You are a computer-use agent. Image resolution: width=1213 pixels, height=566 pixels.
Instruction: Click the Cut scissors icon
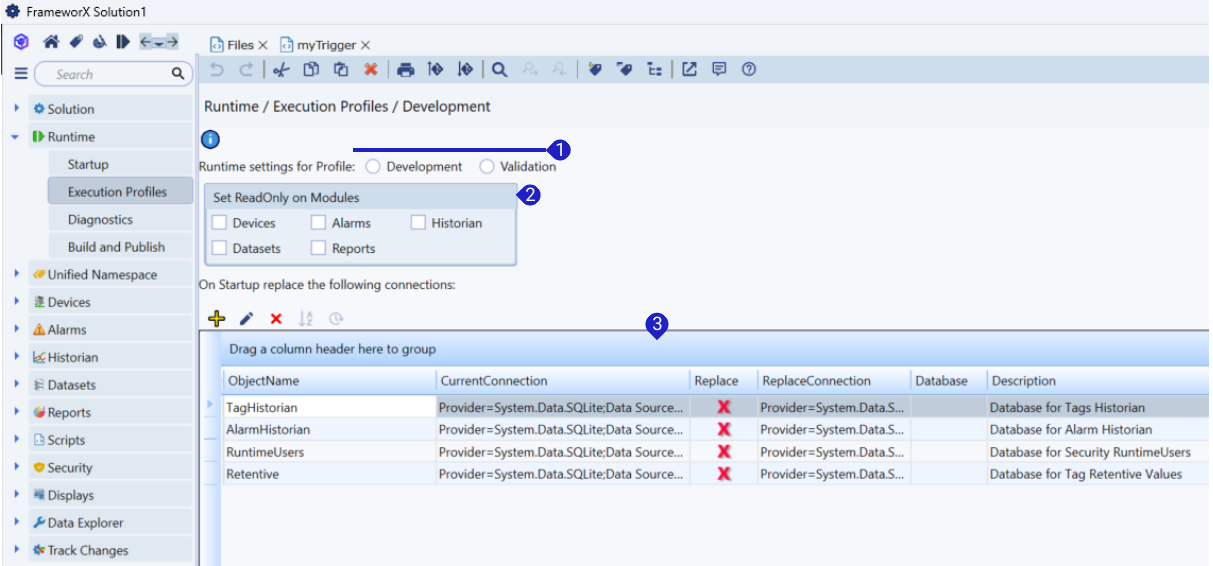[281, 70]
